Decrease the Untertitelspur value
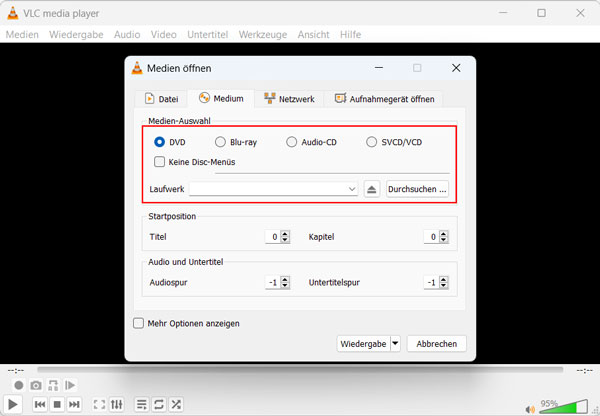 click(x=443, y=286)
